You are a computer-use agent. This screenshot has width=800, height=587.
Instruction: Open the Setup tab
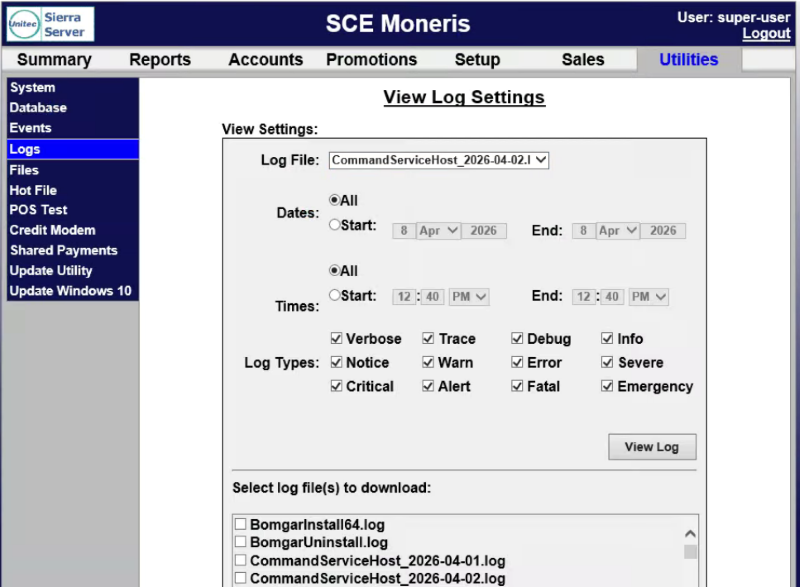pos(477,60)
